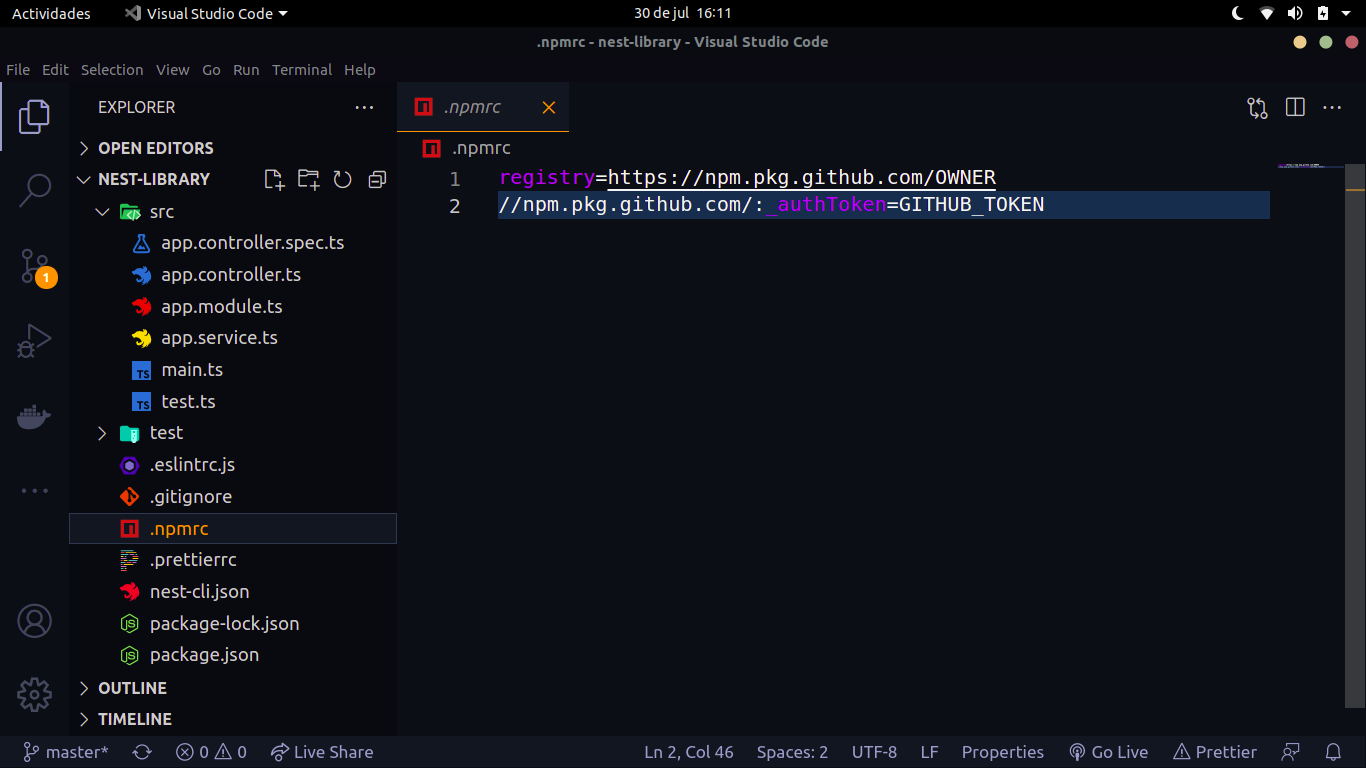Open the Search view in activity bar
The height and width of the screenshot is (768, 1366).
click(34, 190)
